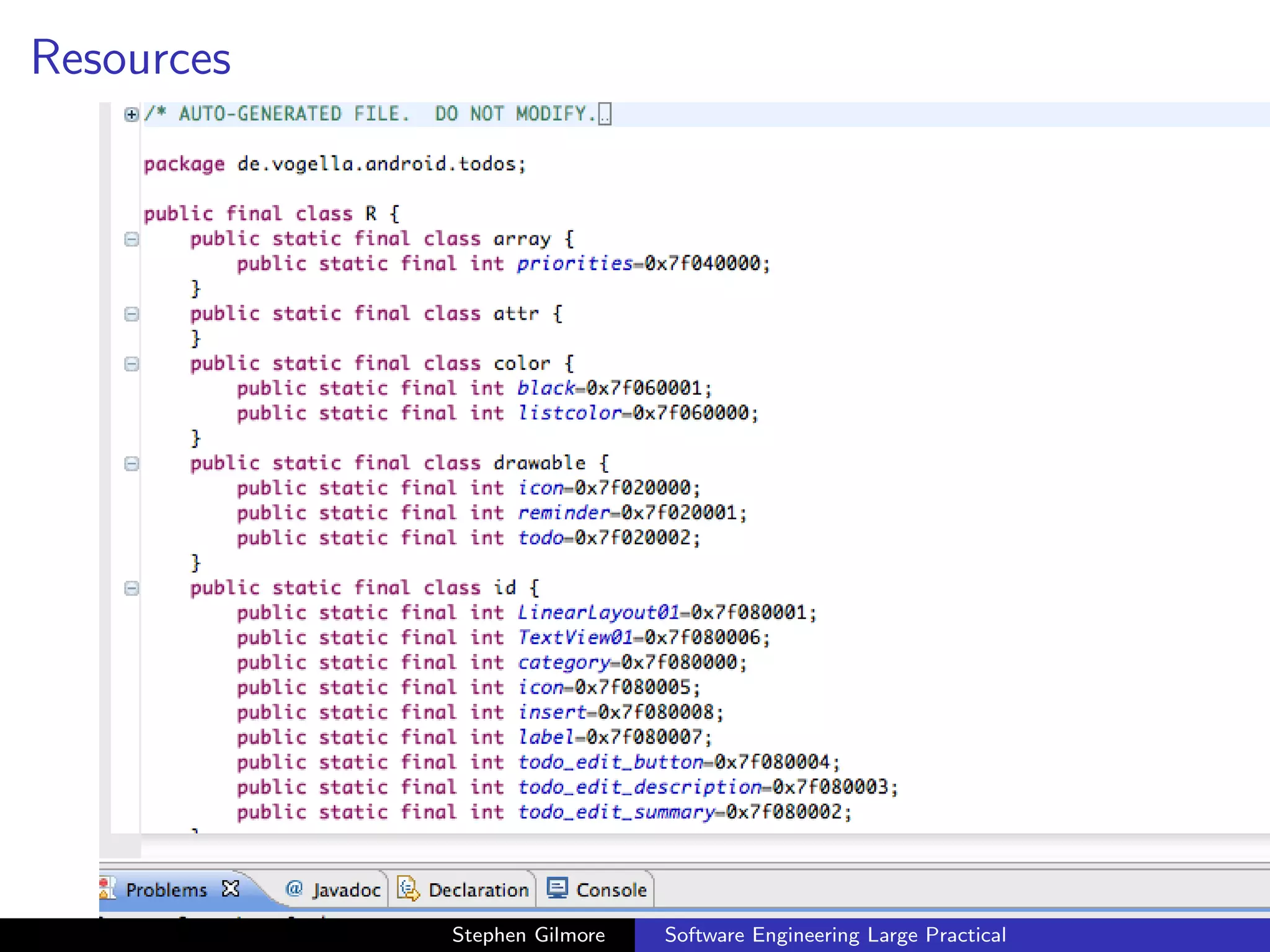Click the Problems tab icon
This screenshot has height=952, width=1270.
click(108, 888)
